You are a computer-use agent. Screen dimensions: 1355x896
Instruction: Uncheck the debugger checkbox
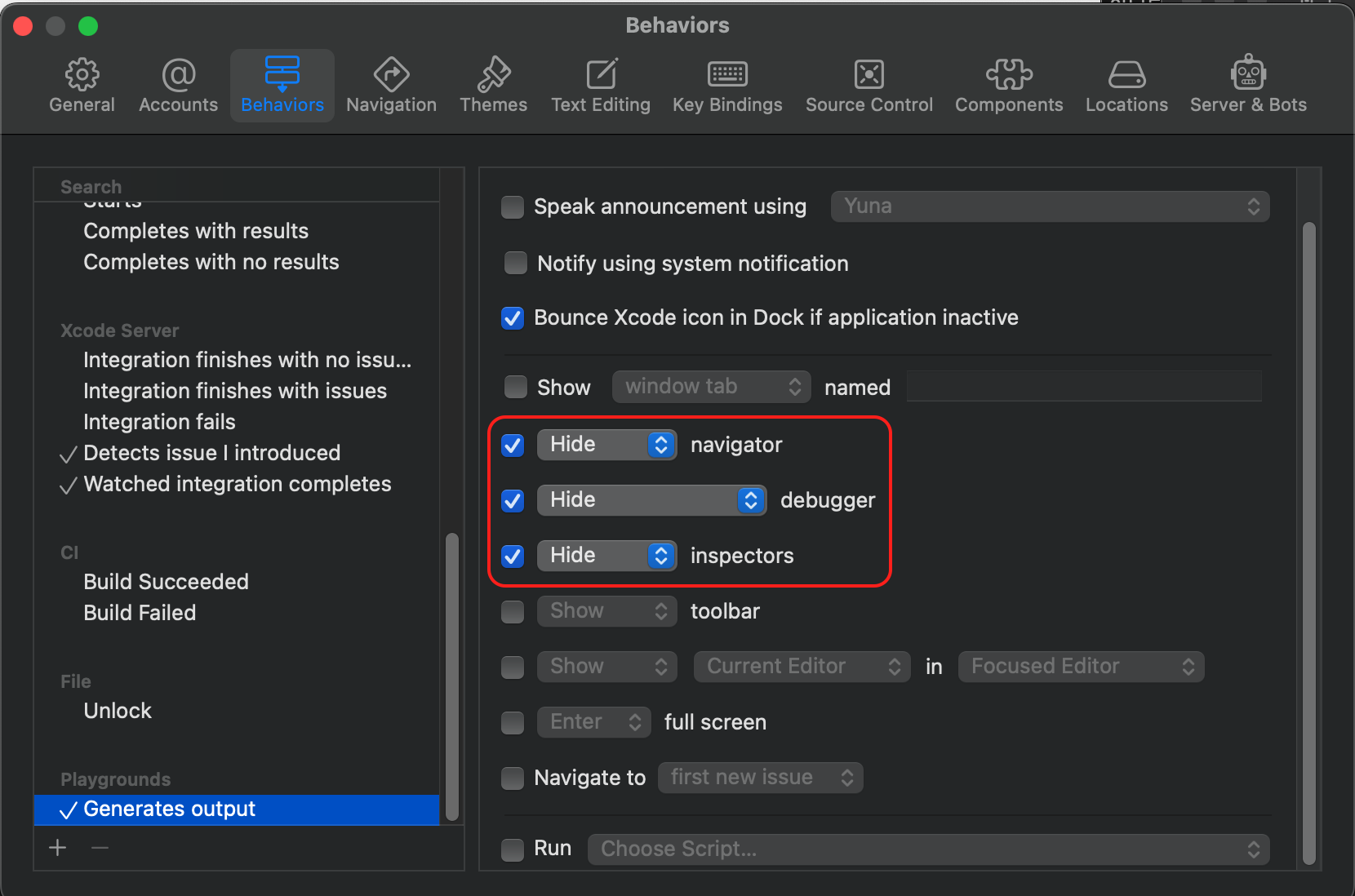click(x=513, y=501)
